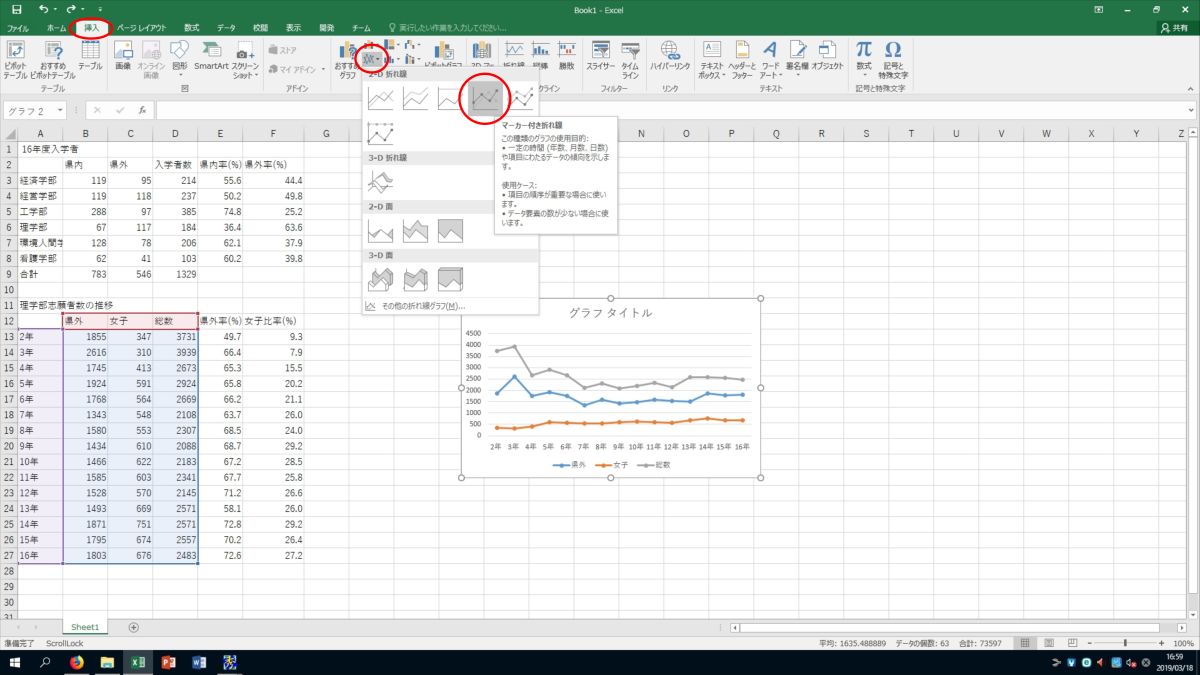The height and width of the screenshot is (675, 1200).
Task: Expand the formula bar
Action: (1190, 110)
